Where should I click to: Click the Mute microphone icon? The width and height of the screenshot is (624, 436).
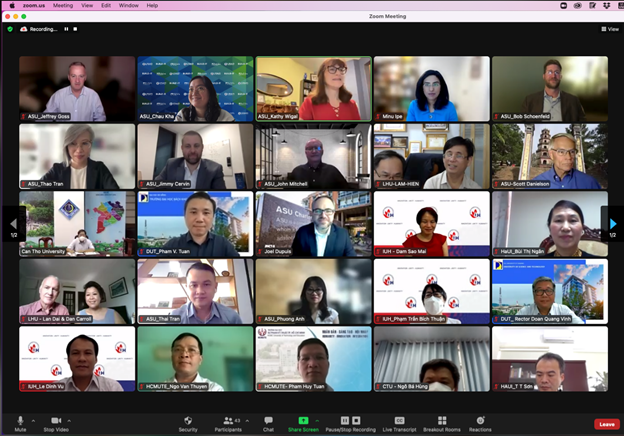[x=20, y=420]
